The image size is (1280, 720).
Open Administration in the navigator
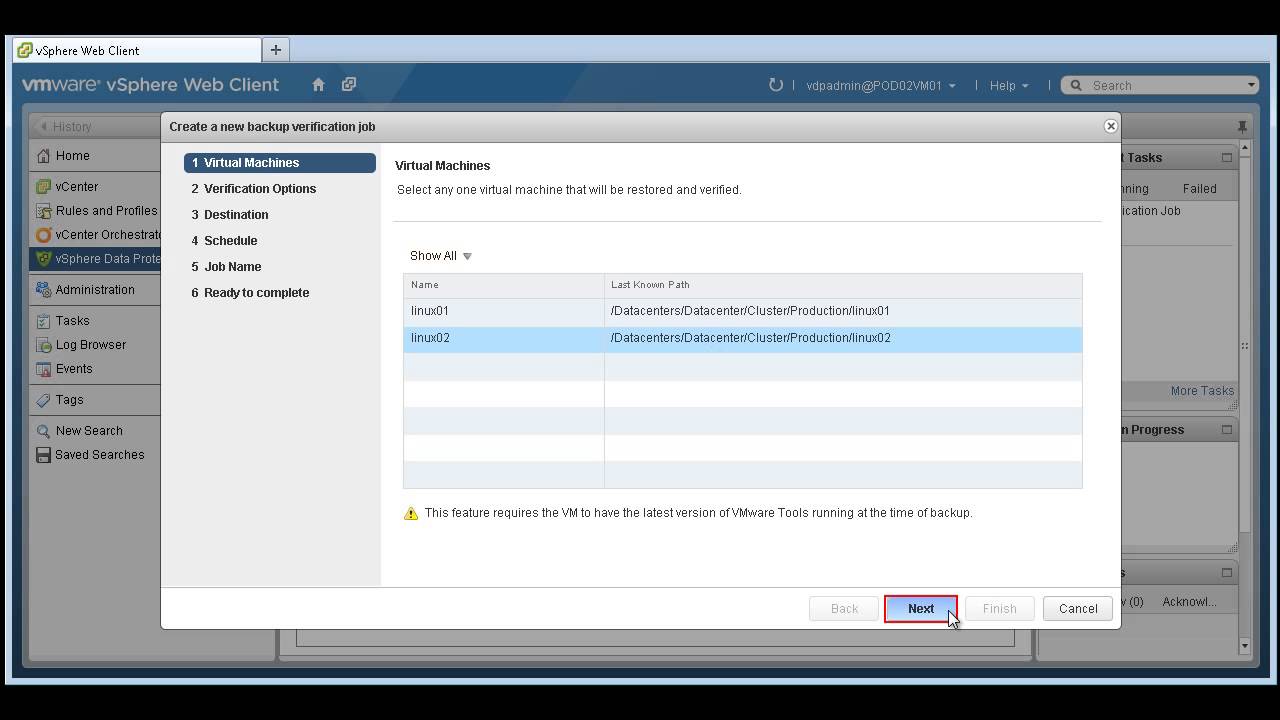[x=94, y=289]
